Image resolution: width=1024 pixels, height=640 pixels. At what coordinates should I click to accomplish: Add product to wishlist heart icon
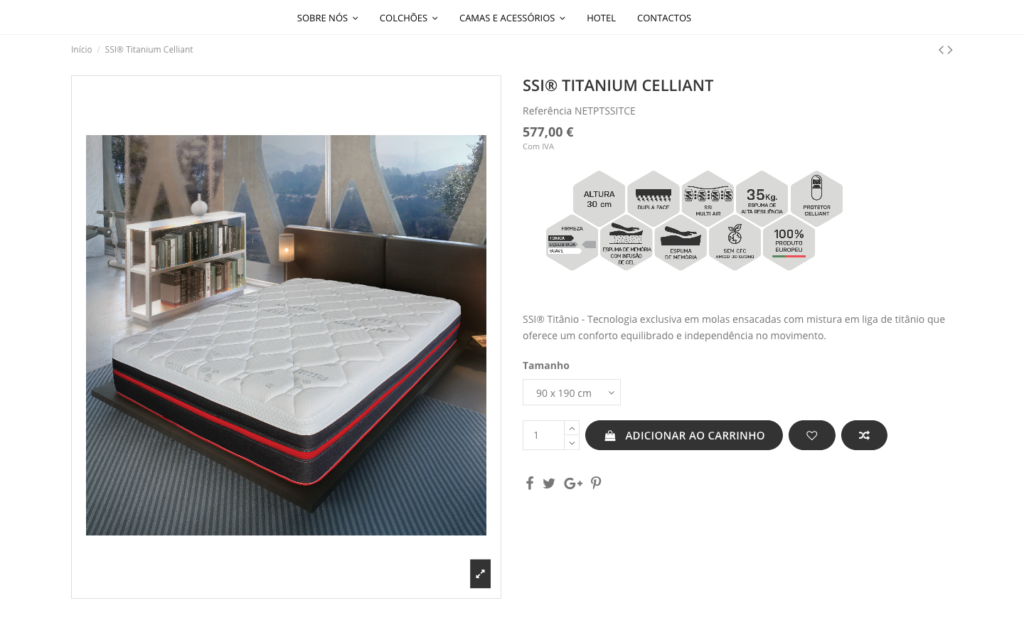[812, 435]
